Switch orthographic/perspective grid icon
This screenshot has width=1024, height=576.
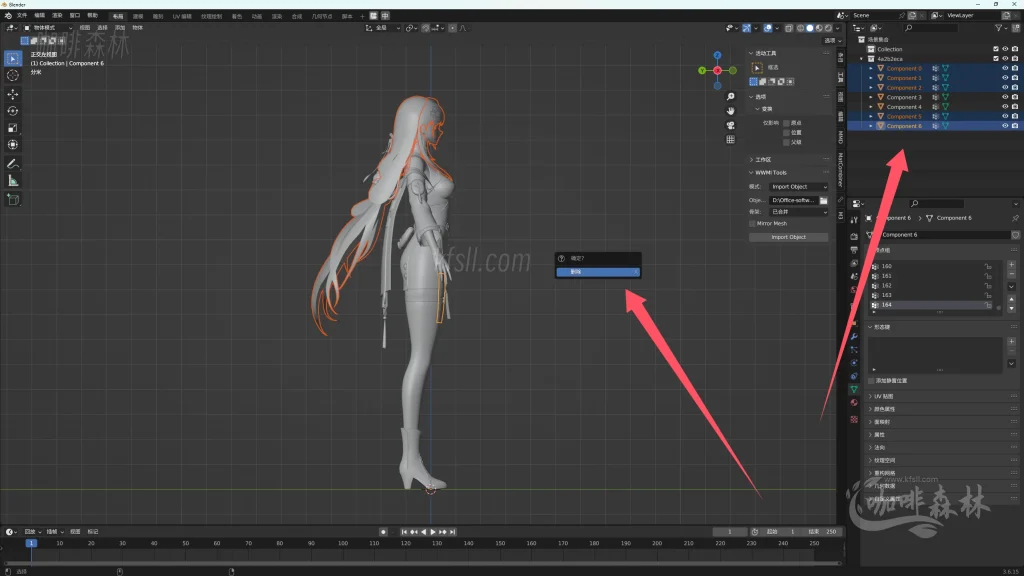click(x=730, y=140)
